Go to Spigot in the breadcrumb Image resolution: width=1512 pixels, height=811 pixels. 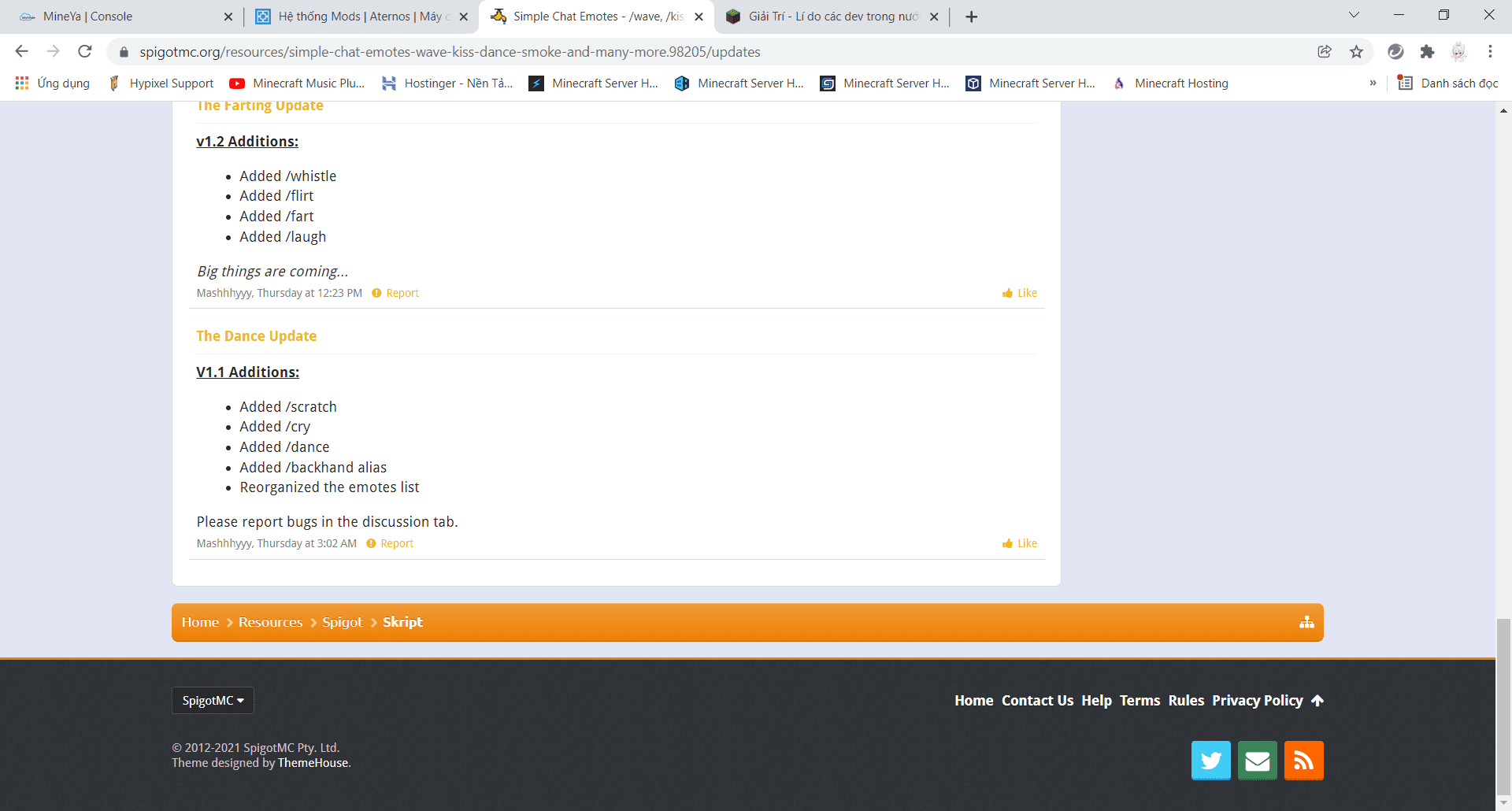pos(342,622)
